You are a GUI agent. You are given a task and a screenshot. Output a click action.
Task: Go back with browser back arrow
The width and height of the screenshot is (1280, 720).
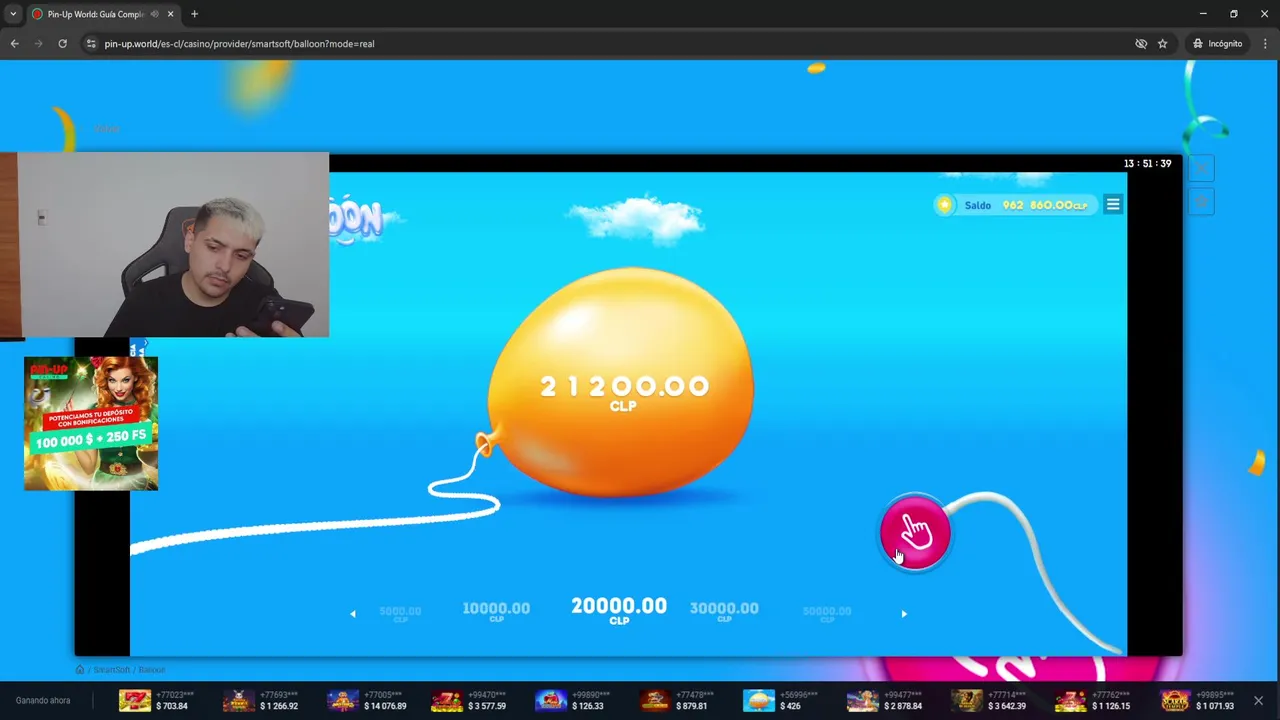tap(14, 44)
